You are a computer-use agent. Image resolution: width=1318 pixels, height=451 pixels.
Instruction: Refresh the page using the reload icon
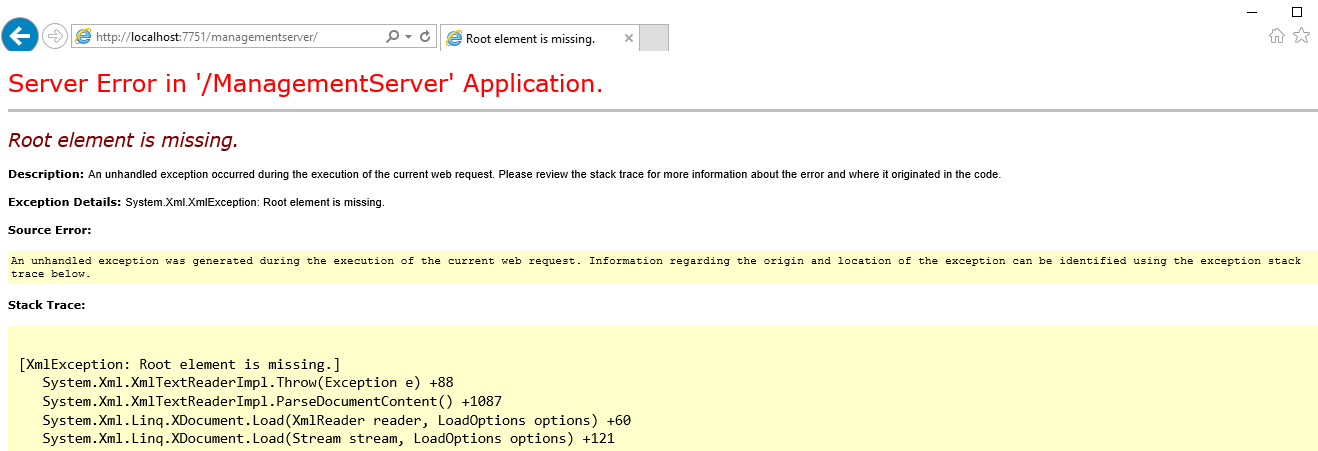425,37
